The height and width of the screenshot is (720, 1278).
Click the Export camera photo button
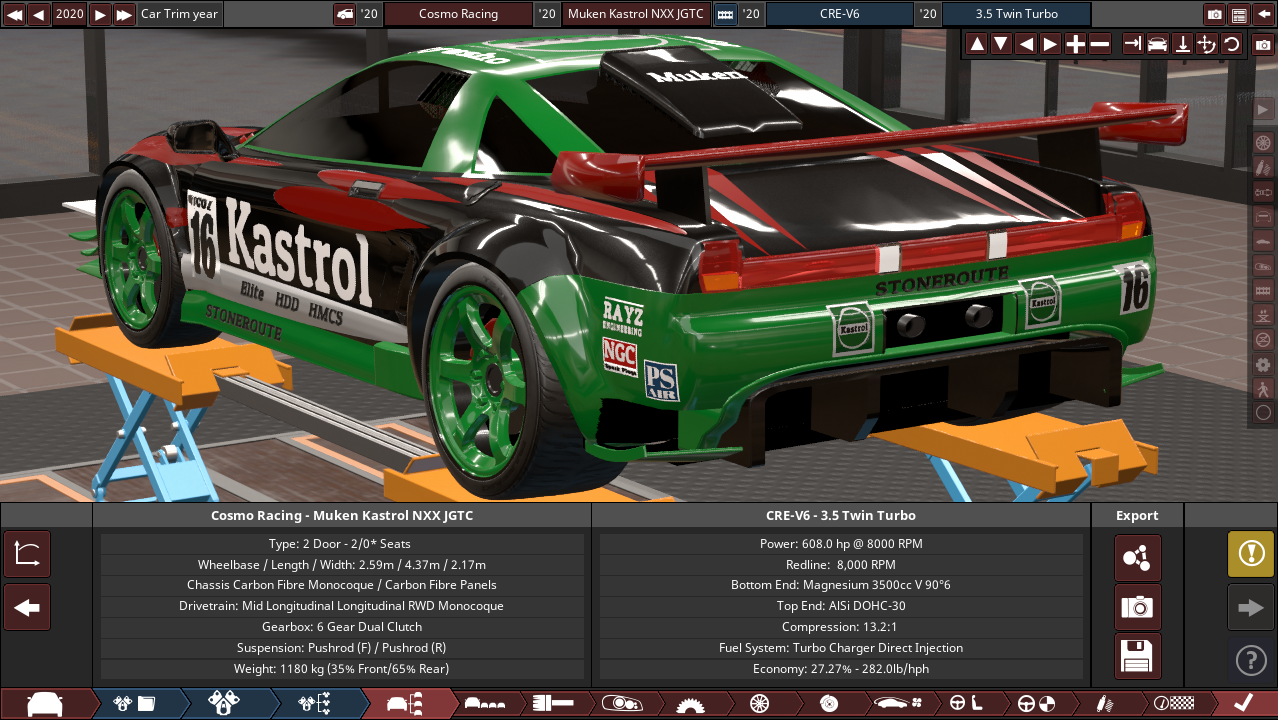tap(1138, 607)
